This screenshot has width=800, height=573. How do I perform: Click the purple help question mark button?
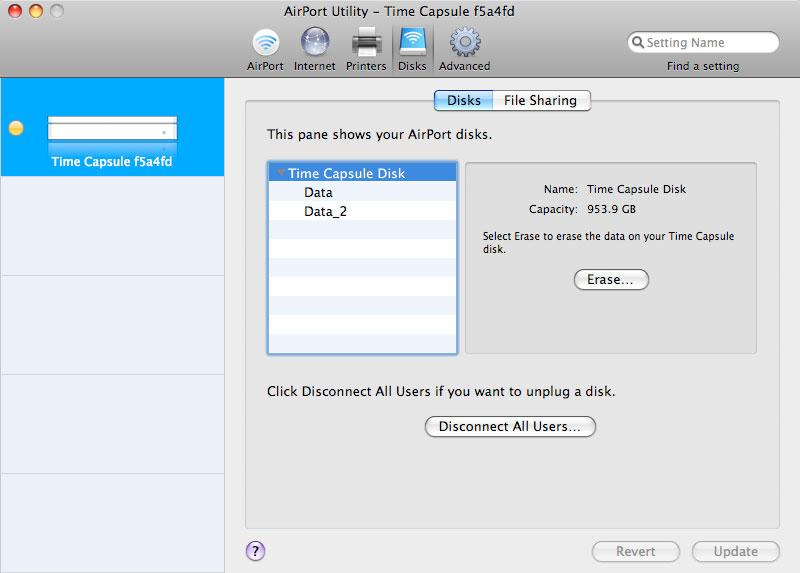[255, 551]
